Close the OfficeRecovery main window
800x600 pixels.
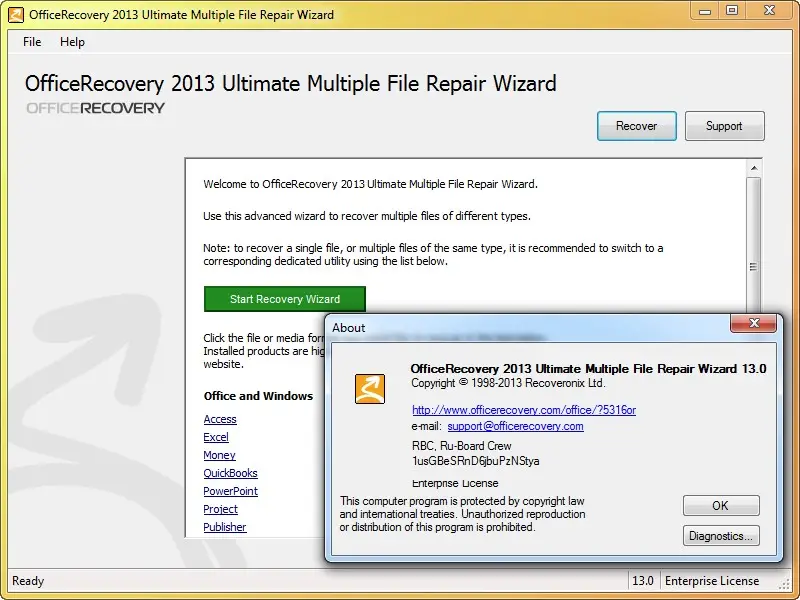coord(769,11)
